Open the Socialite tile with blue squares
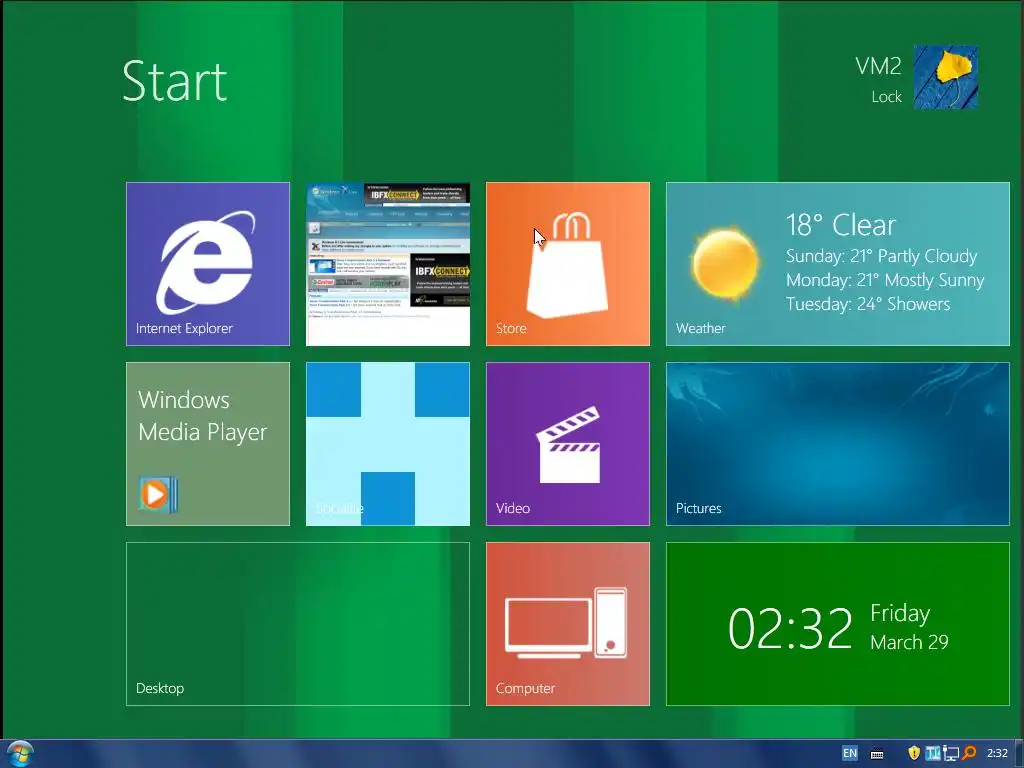The width and height of the screenshot is (1024, 768). 388,444
